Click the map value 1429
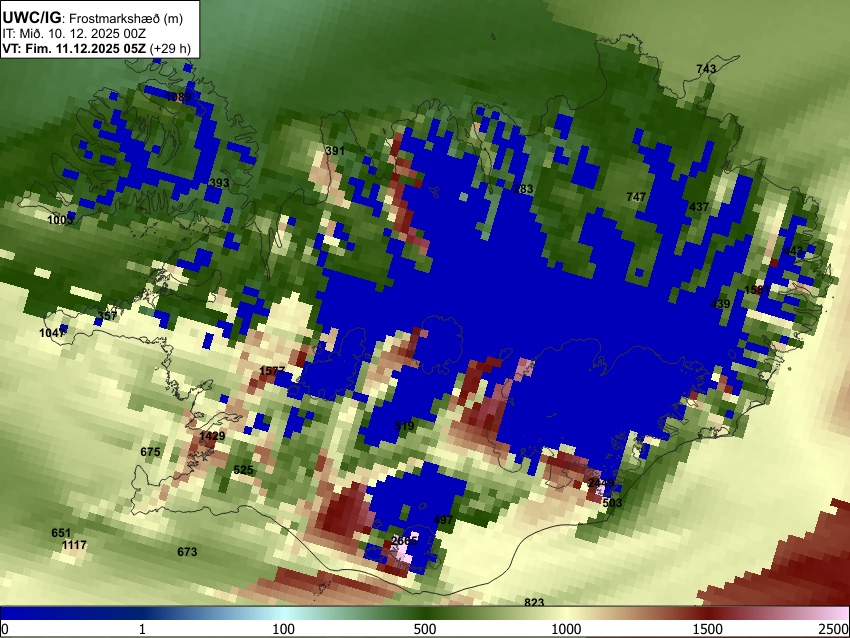Viewport: 850px width, 638px height. click(212, 436)
